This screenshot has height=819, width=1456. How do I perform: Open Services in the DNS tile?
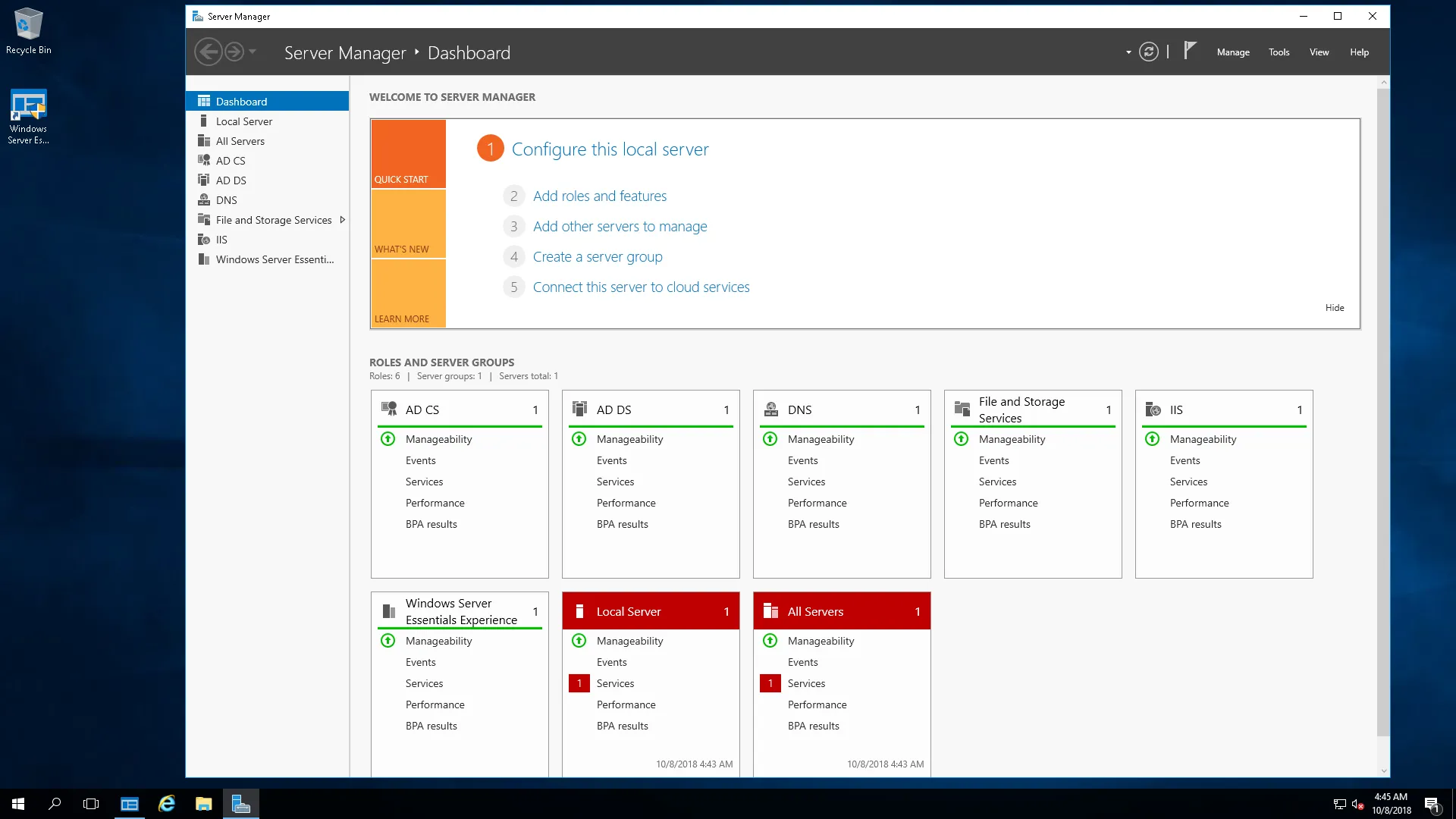806,482
